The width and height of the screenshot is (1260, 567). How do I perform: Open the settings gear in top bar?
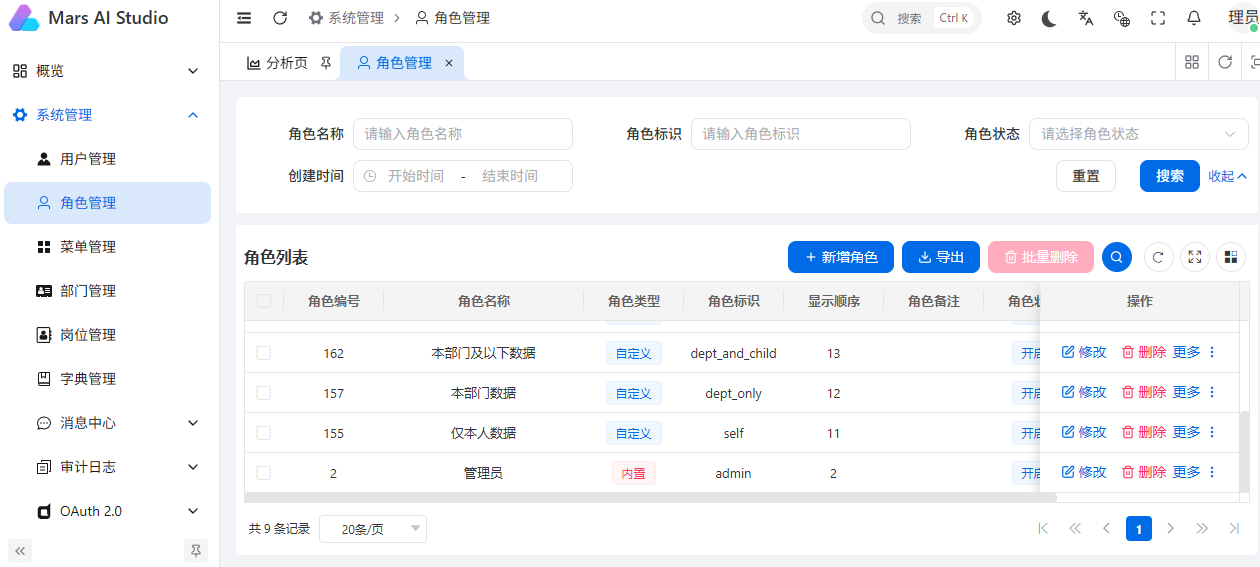1014,18
